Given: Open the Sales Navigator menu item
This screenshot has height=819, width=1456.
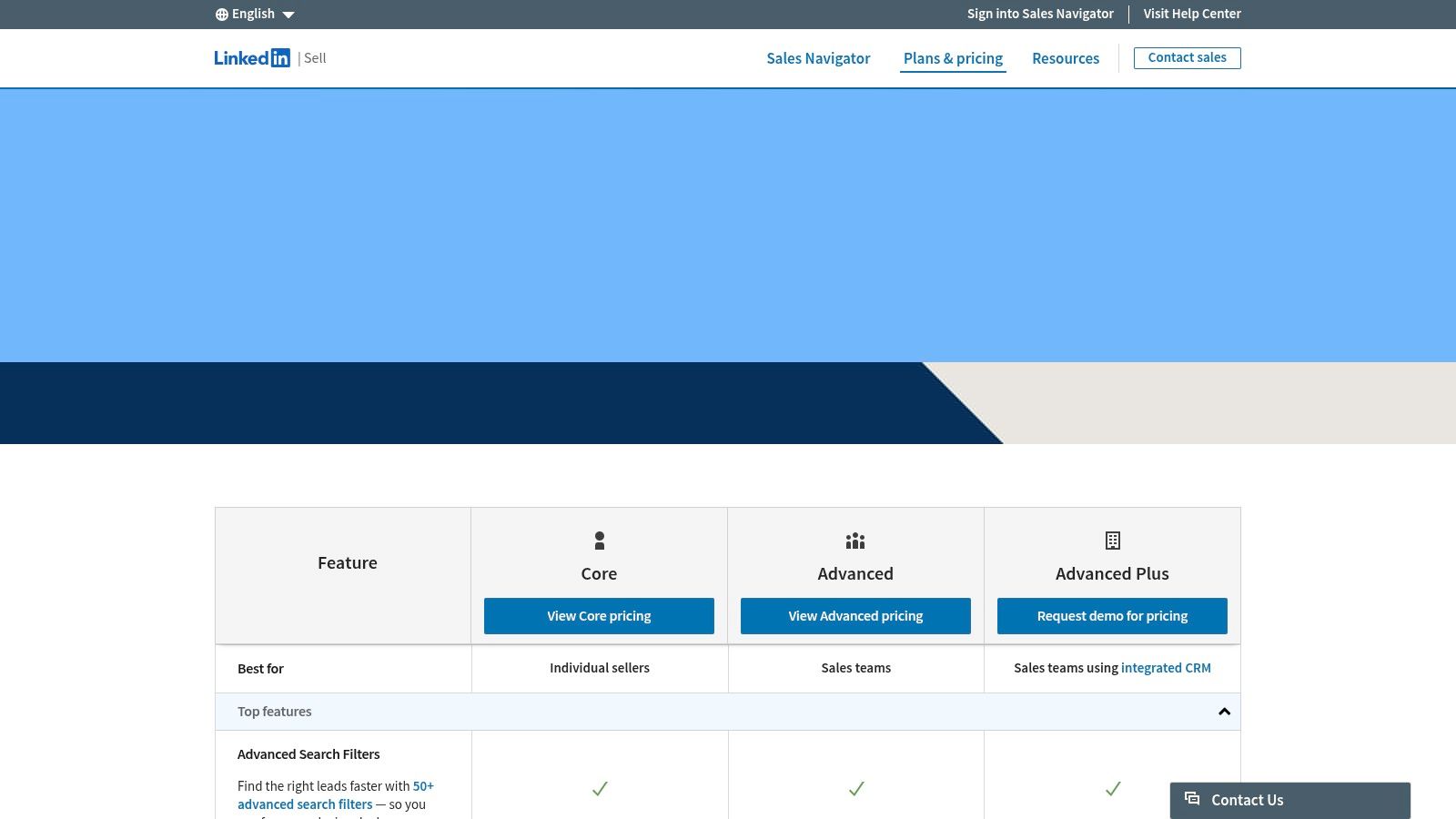Looking at the screenshot, I should pyautogui.click(x=817, y=57).
